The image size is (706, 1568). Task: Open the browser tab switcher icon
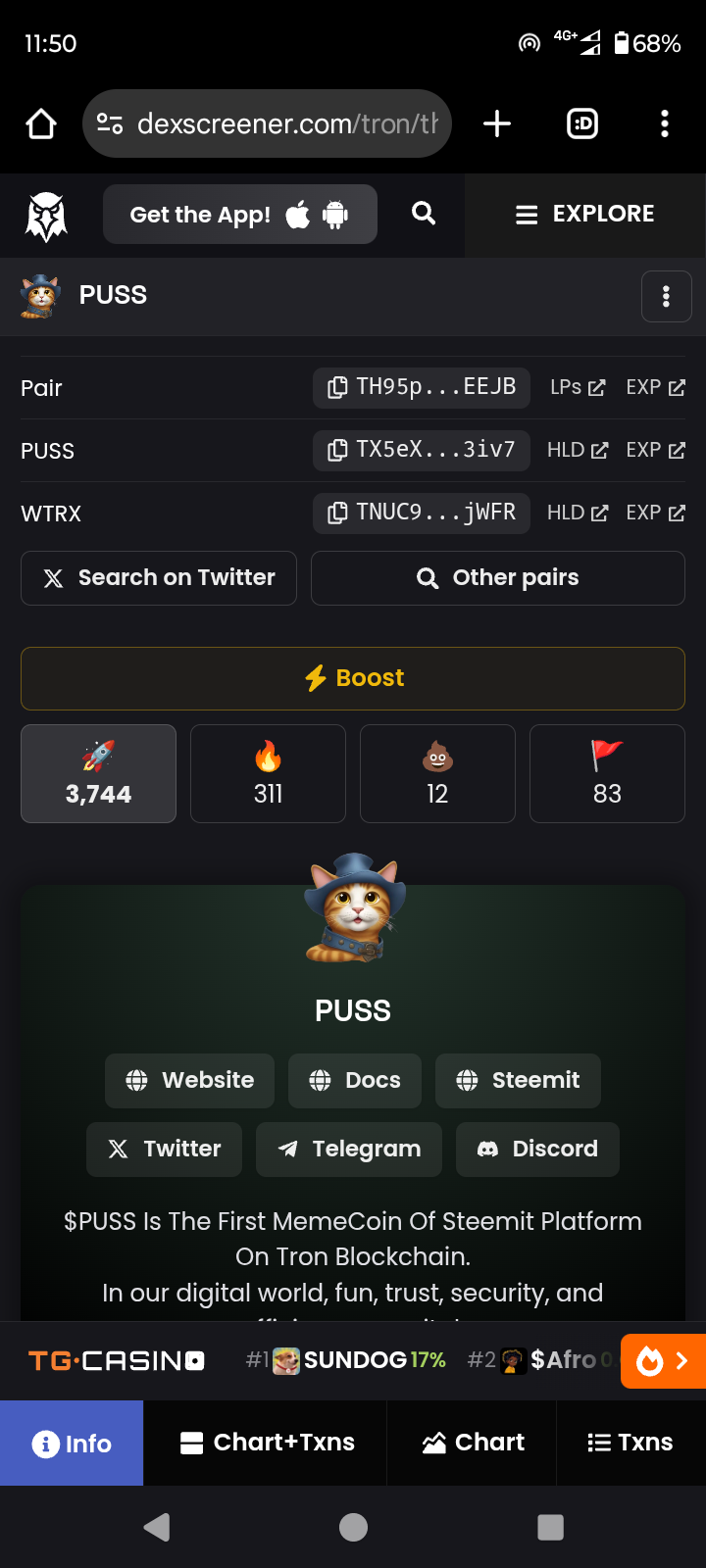(x=582, y=123)
